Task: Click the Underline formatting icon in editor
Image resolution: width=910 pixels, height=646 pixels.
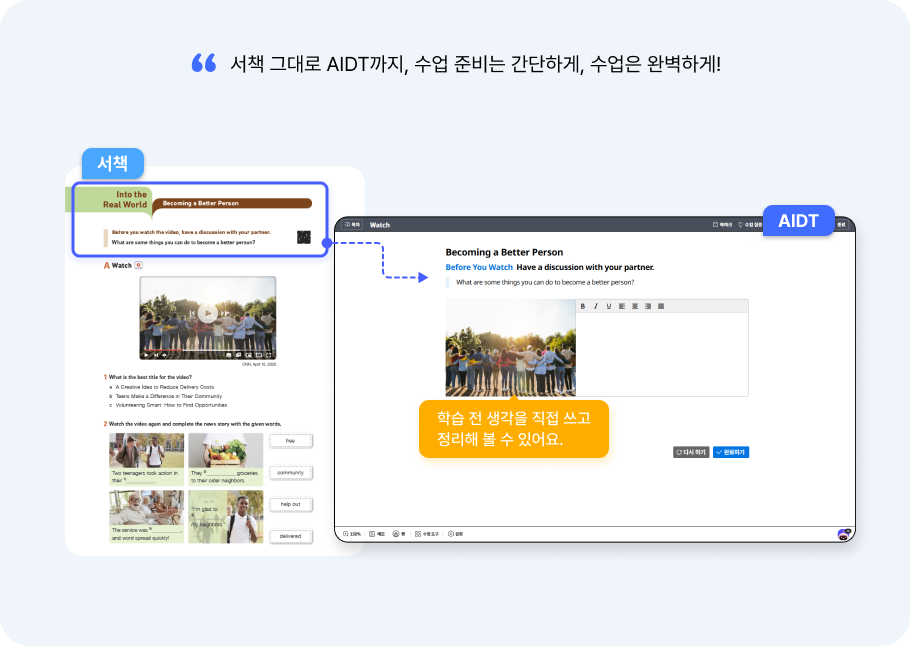Action: pyautogui.click(x=609, y=306)
